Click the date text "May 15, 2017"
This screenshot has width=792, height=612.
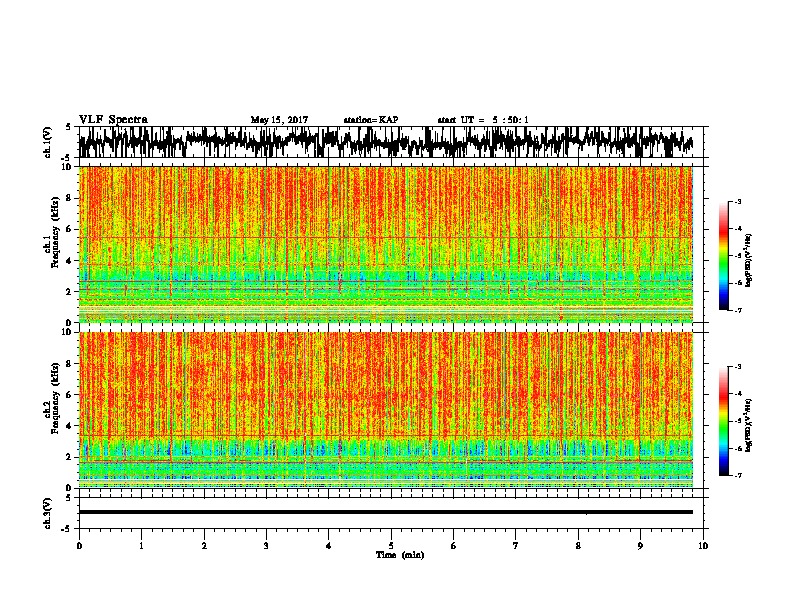pos(279,120)
